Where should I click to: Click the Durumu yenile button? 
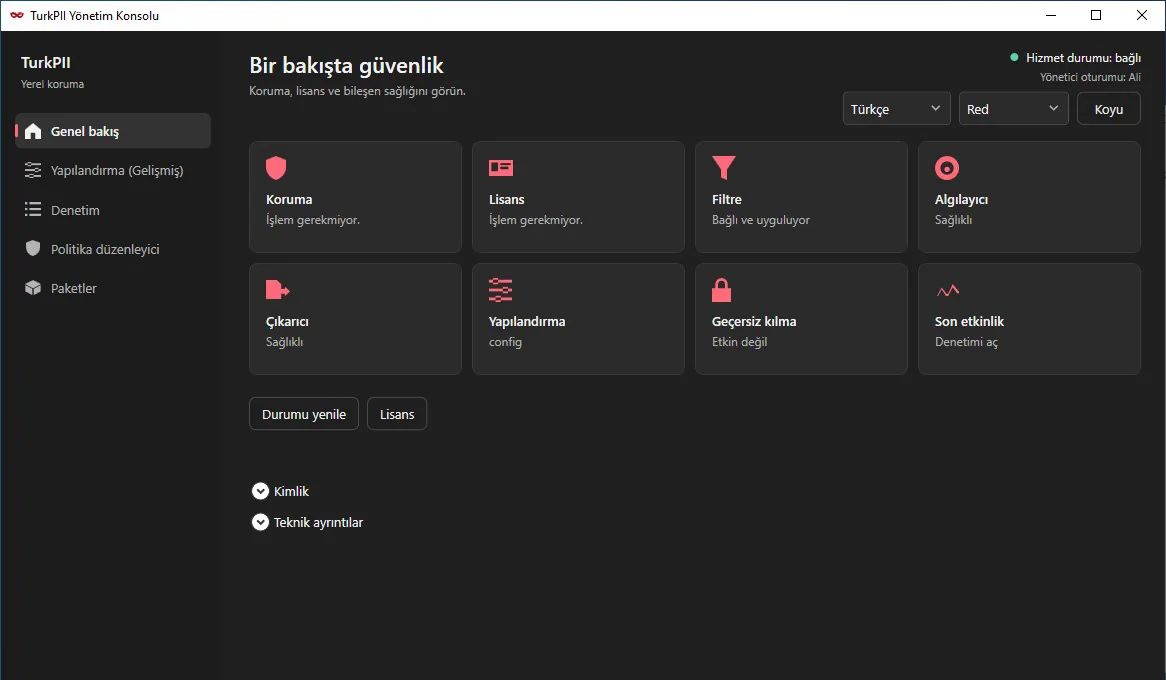pyautogui.click(x=303, y=414)
